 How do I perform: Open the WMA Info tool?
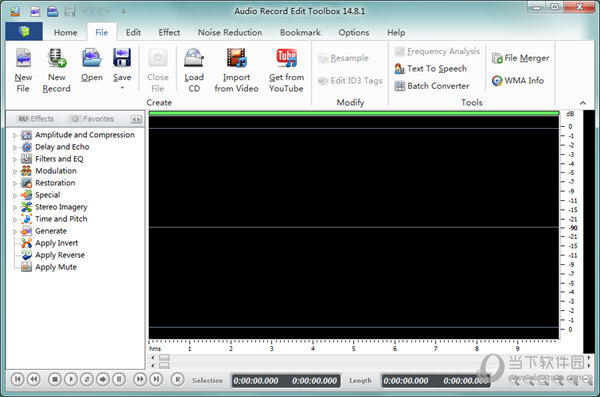tap(518, 80)
